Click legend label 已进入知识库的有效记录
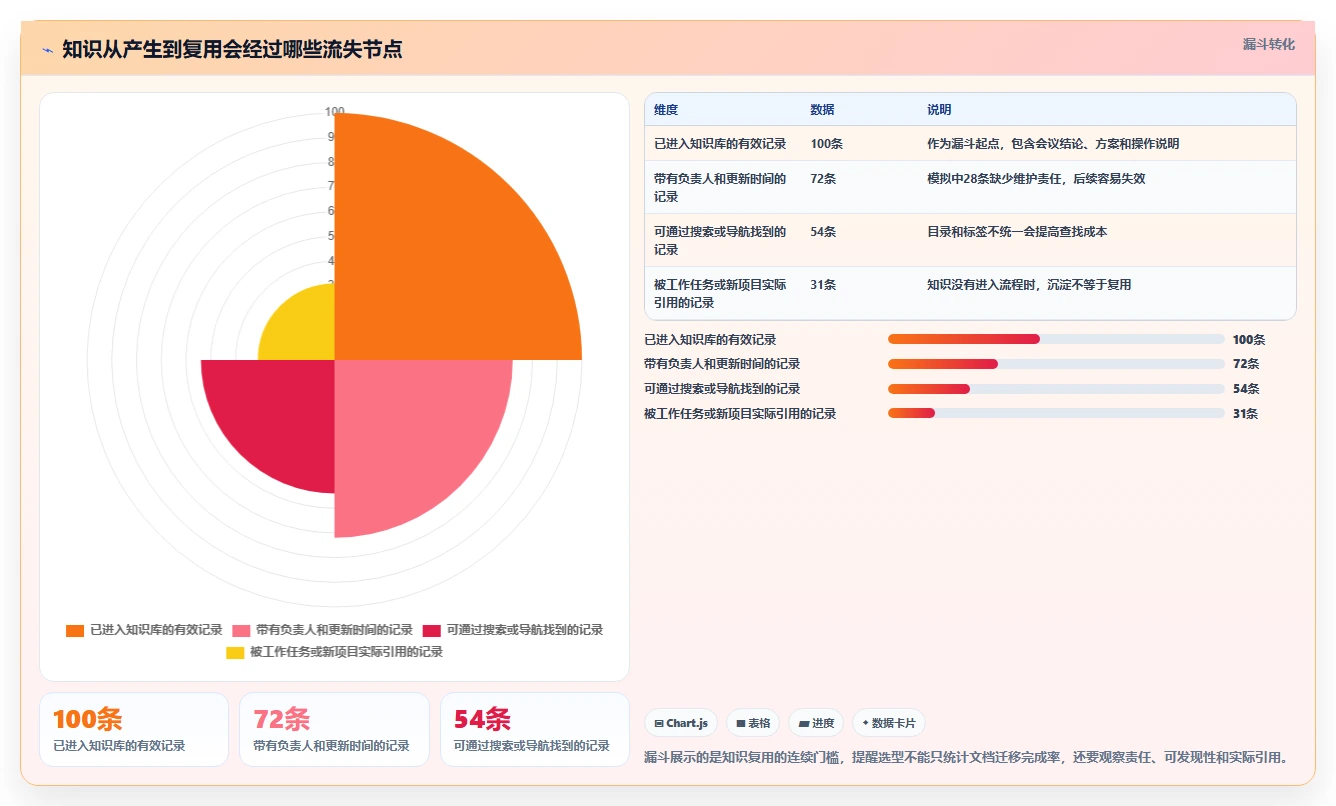Viewport: 1336px width, 806px height. (x=156, y=630)
